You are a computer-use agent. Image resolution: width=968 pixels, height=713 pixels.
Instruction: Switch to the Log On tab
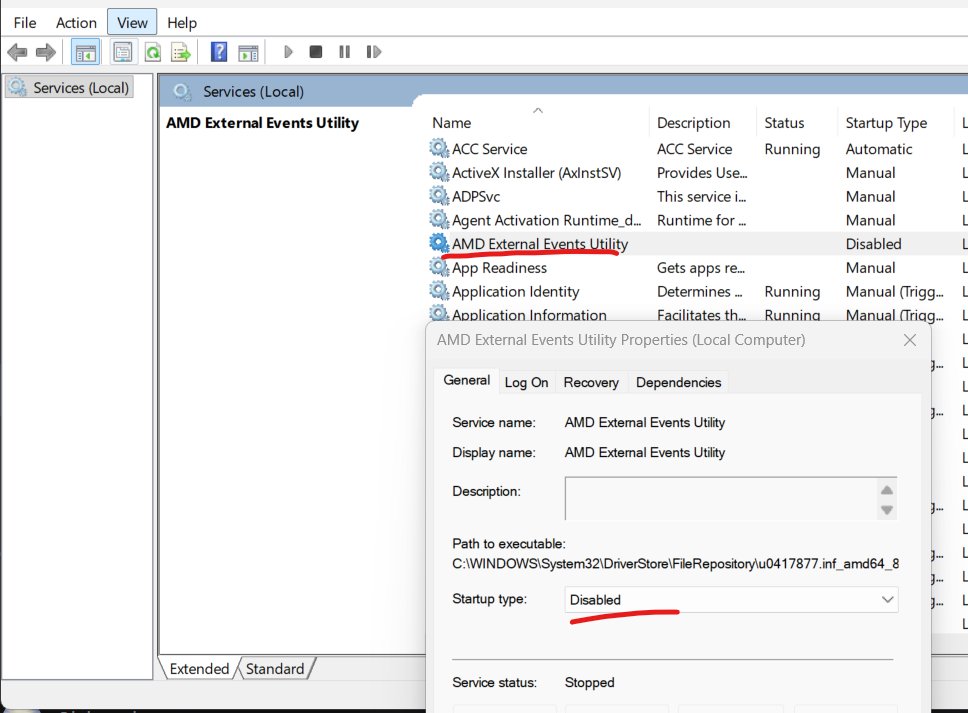(x=526, y=383)
